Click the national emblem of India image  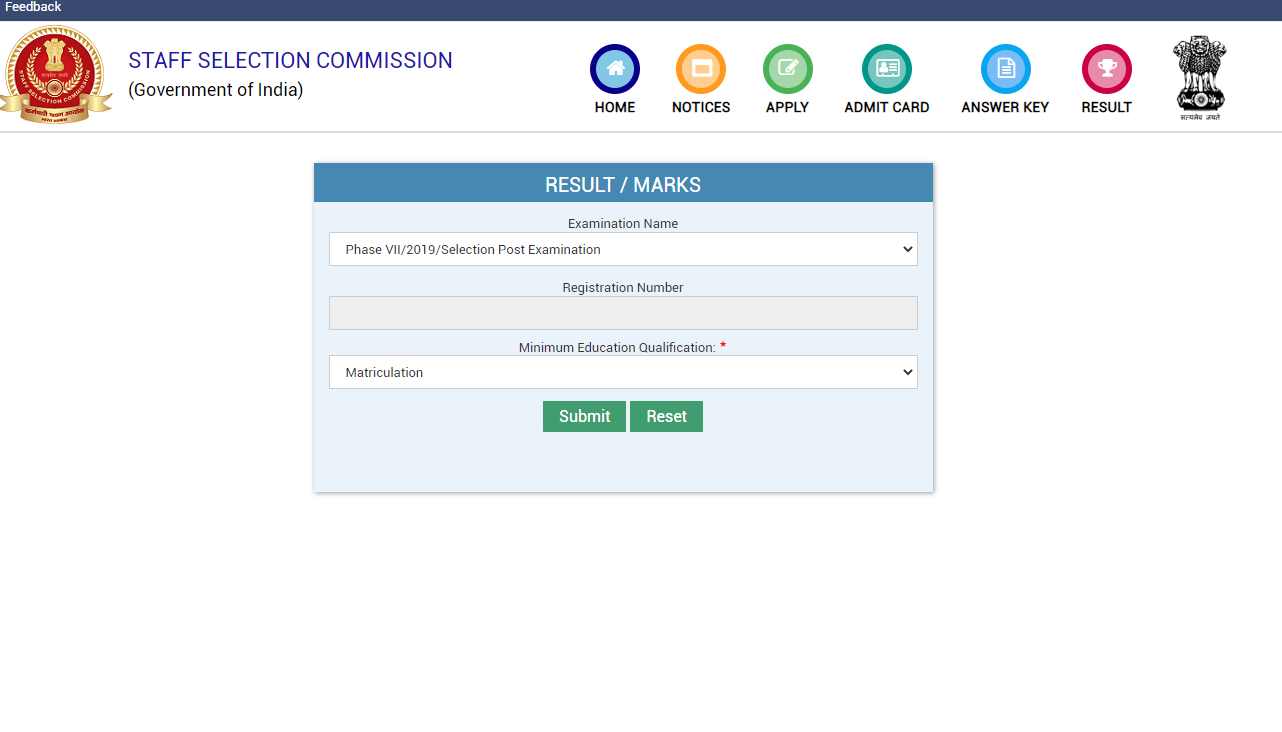point(1199,77)
